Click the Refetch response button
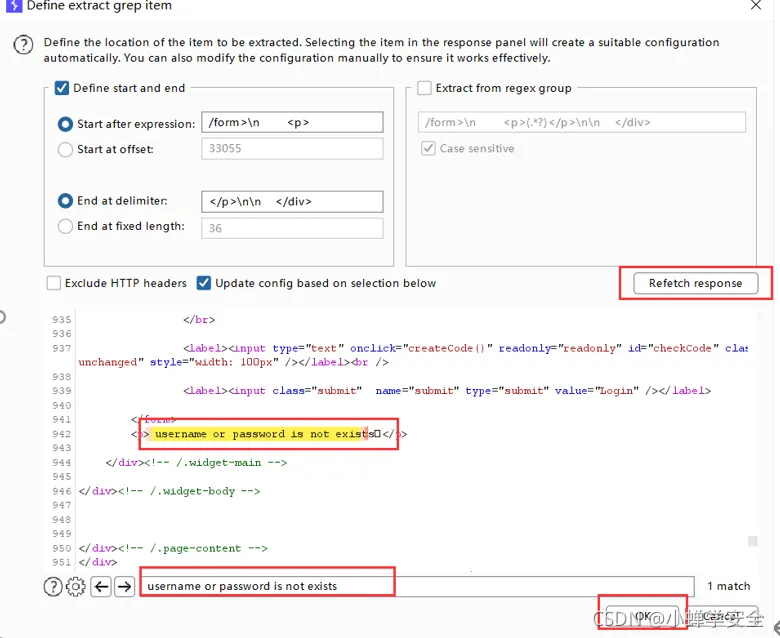 [x=695, y=283]
